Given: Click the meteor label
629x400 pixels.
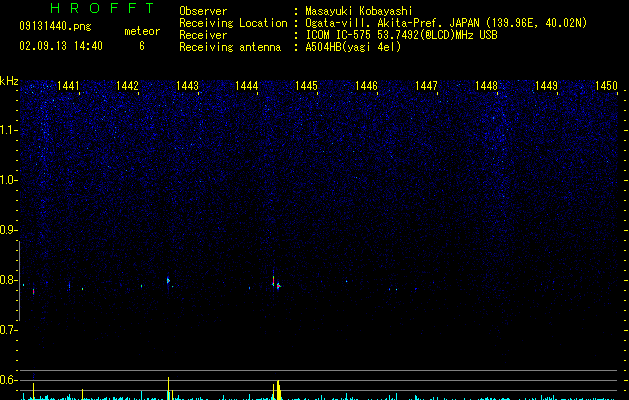Looking at the screenshot, I should click(x=142, y=31).
